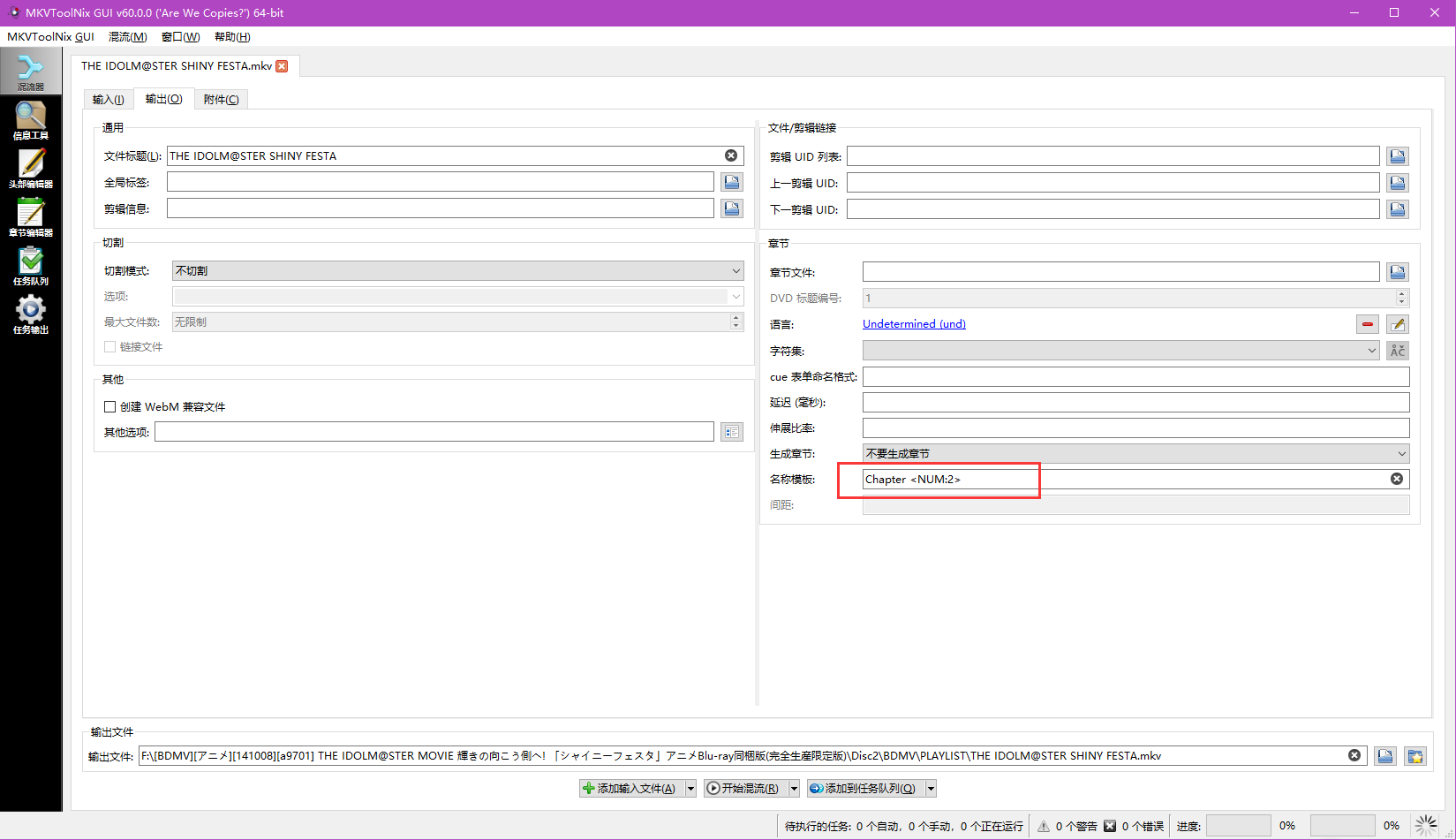The image size is (1456, 840).
Task: Open split mode dropdown (不切割)
Action: [x=457, y=271]
